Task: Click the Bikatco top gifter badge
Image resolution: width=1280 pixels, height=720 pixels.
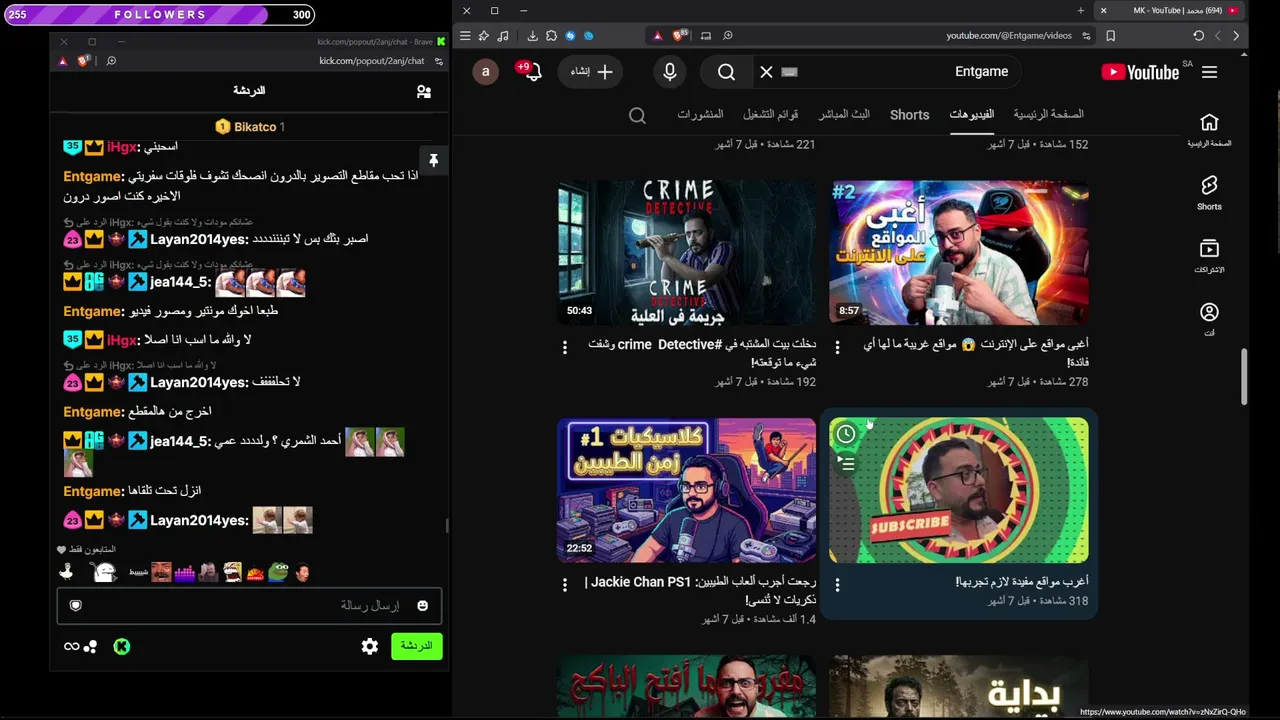Action: coord(250,127)
